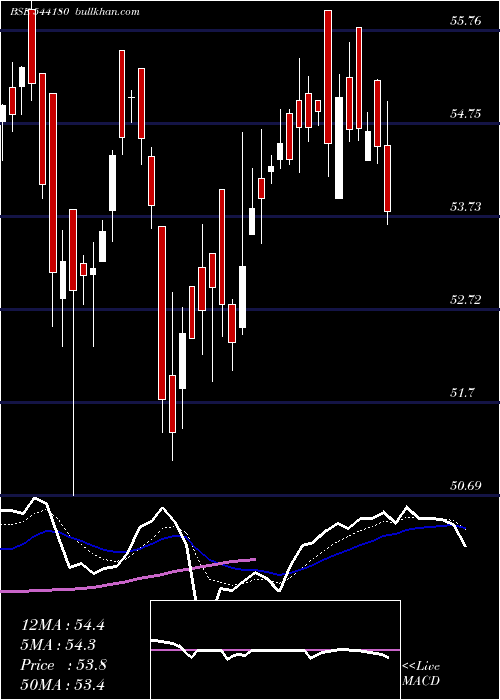Click the 54.75 price axis label

[466, 114]
